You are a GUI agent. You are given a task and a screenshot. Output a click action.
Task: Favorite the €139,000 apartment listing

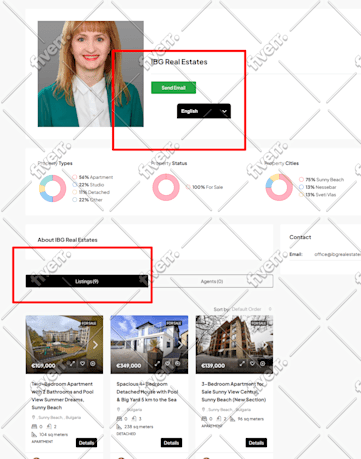pyautogui.click(x=252, y=363)
